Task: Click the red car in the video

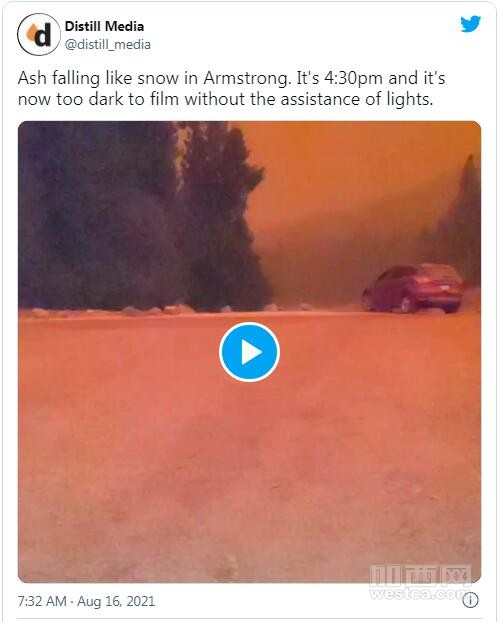Action: [413, 288]
